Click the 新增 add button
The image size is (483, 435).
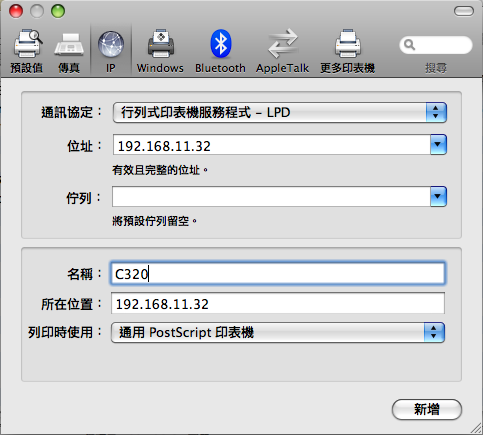point(427,409)
